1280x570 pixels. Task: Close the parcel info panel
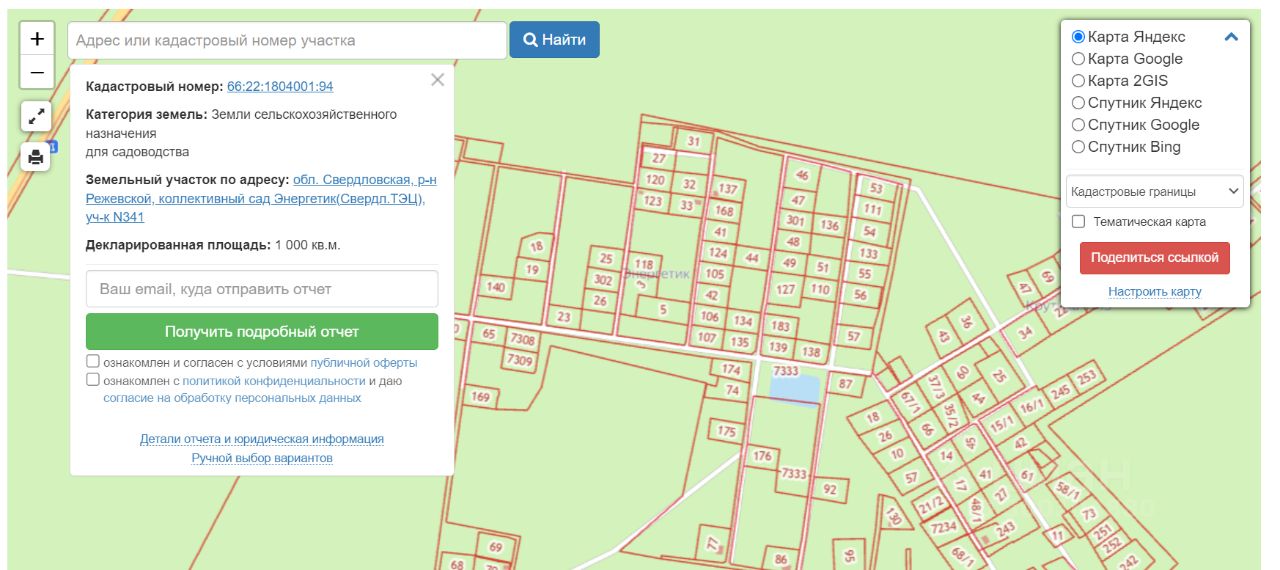pyautogui.click(x=437, y=80)
